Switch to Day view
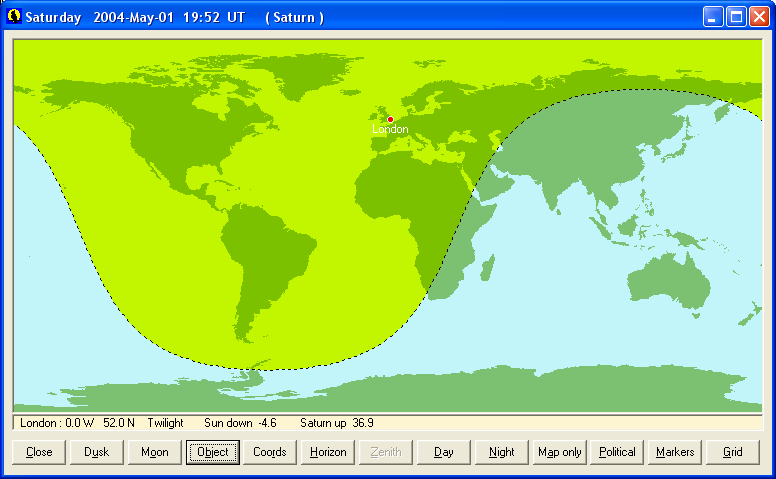This screenshot has width=776, height=479. coord(444,452)
